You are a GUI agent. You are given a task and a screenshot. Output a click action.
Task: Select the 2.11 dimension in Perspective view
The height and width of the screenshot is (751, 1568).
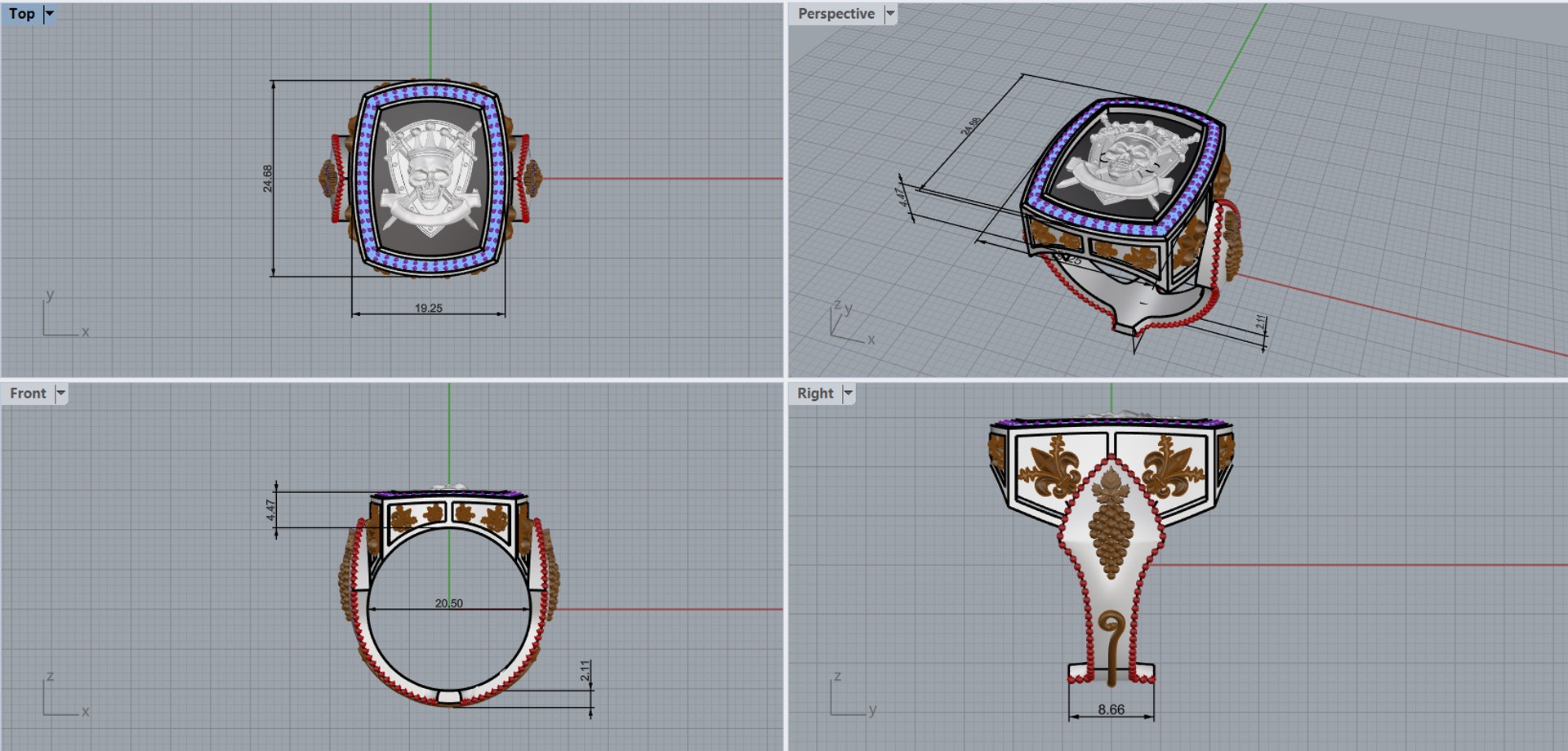tap(1261, 323)
